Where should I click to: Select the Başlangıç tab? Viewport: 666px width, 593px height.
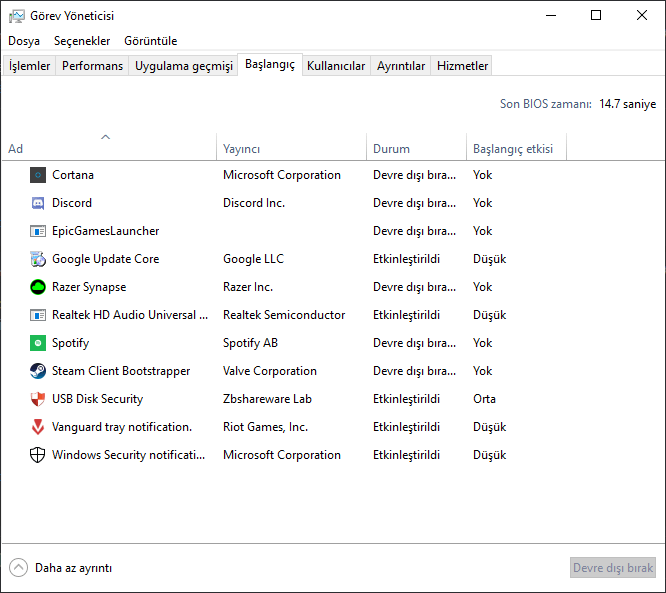coord(270,65)
